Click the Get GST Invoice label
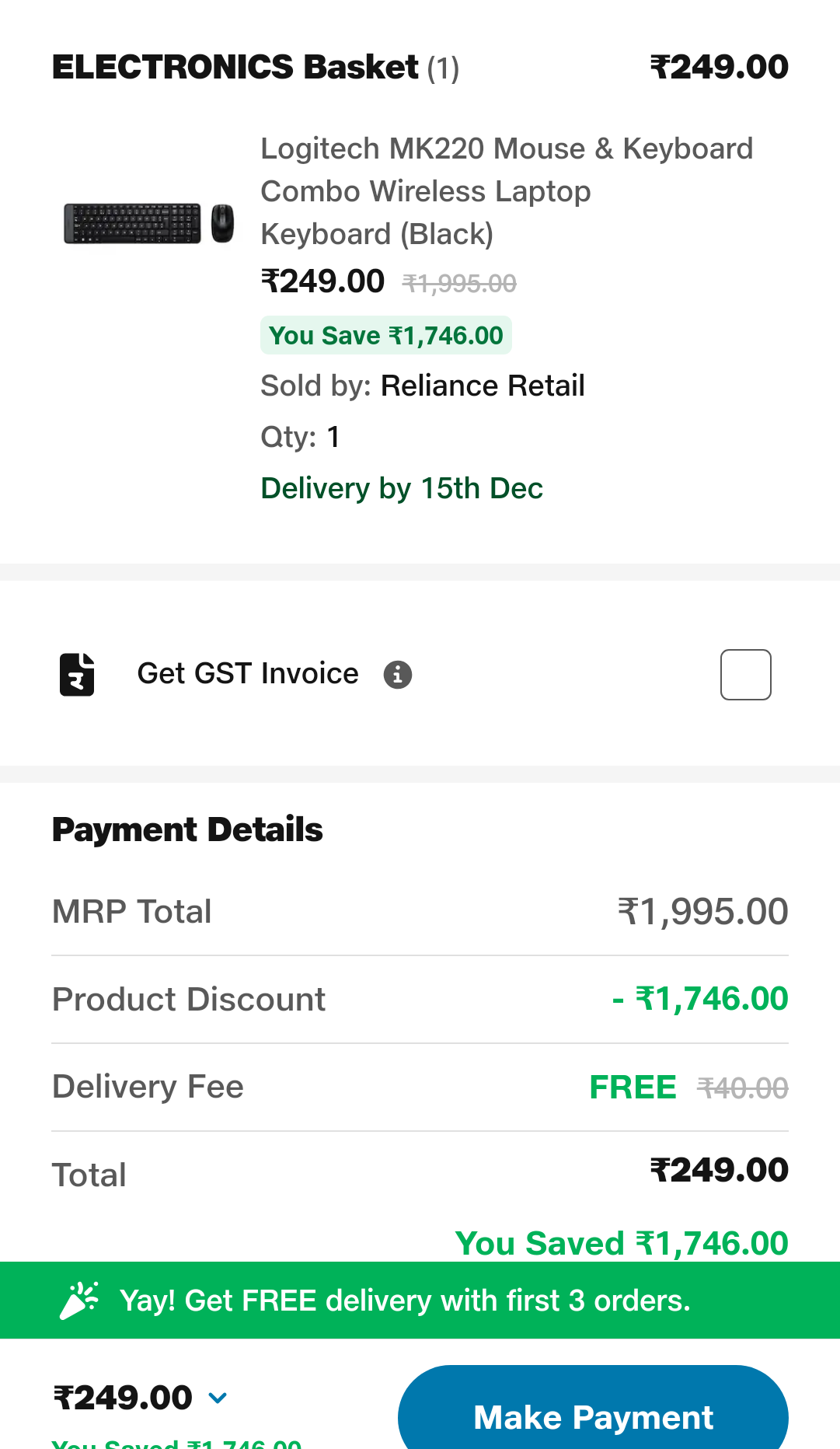This screenshot has width=840, height=1449. coord(248,673)
